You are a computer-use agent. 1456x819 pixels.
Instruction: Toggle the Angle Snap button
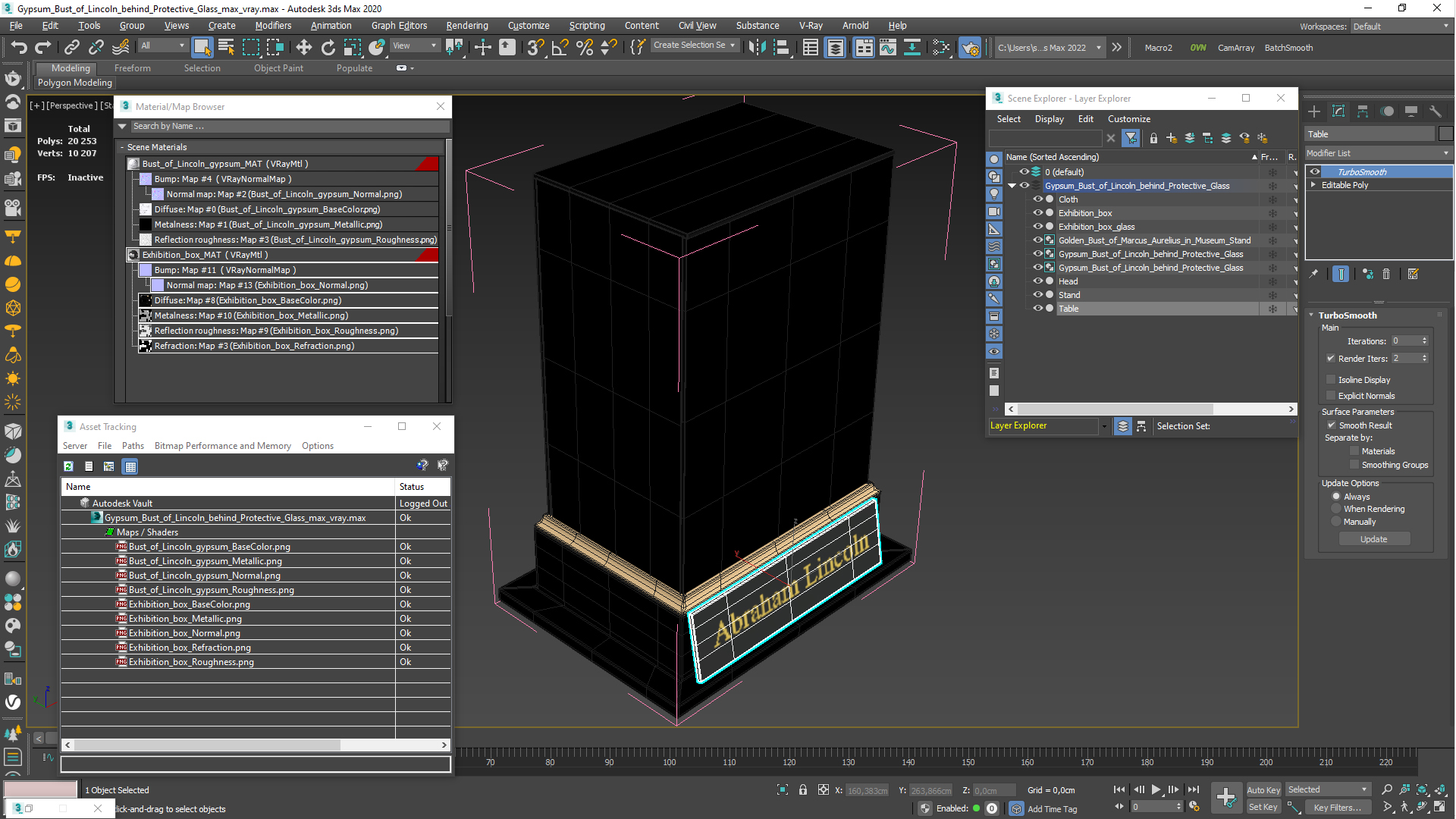[560, 47]
